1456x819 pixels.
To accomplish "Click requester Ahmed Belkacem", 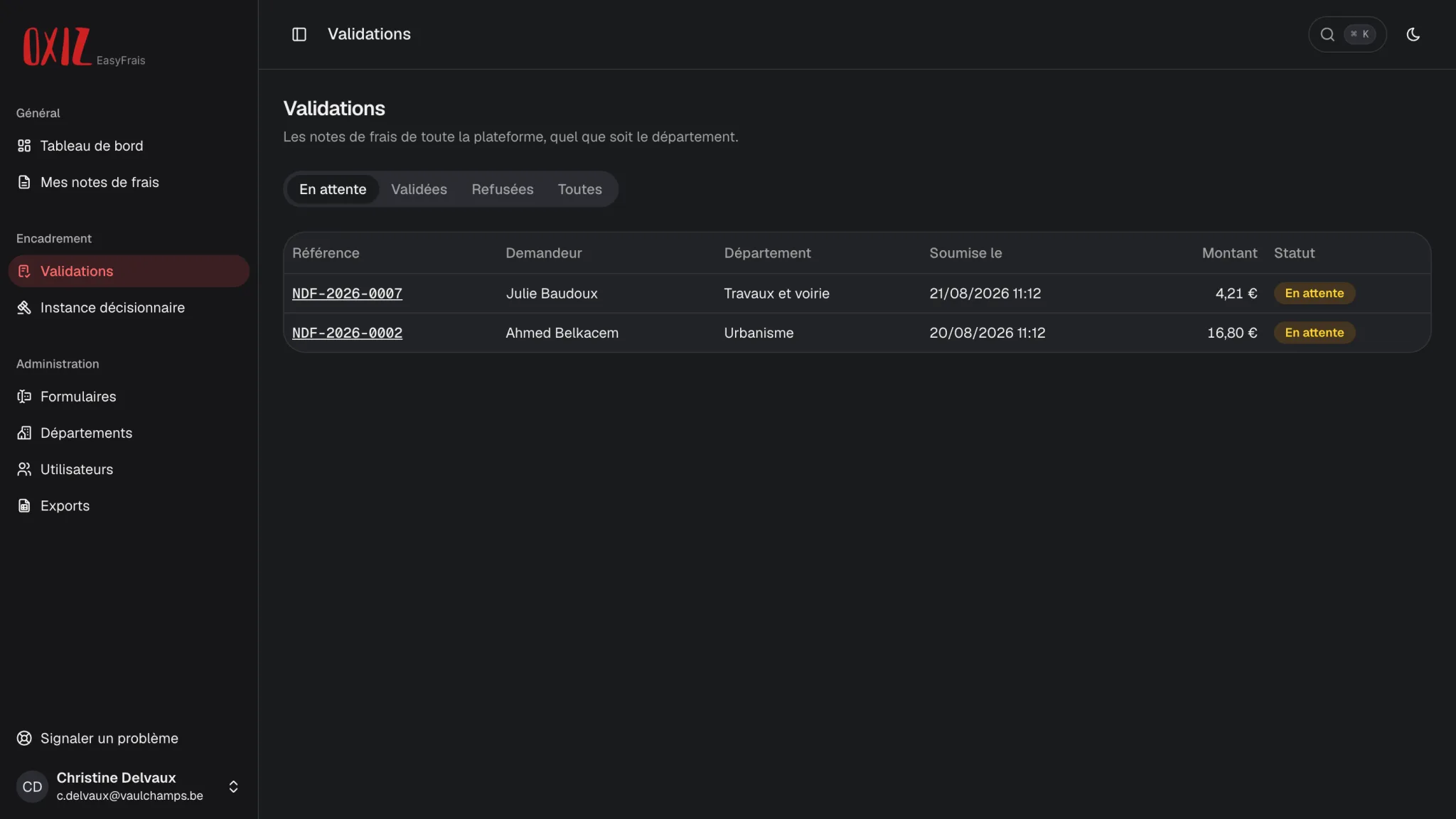I will pyautogui.click(x=562, y=333).
